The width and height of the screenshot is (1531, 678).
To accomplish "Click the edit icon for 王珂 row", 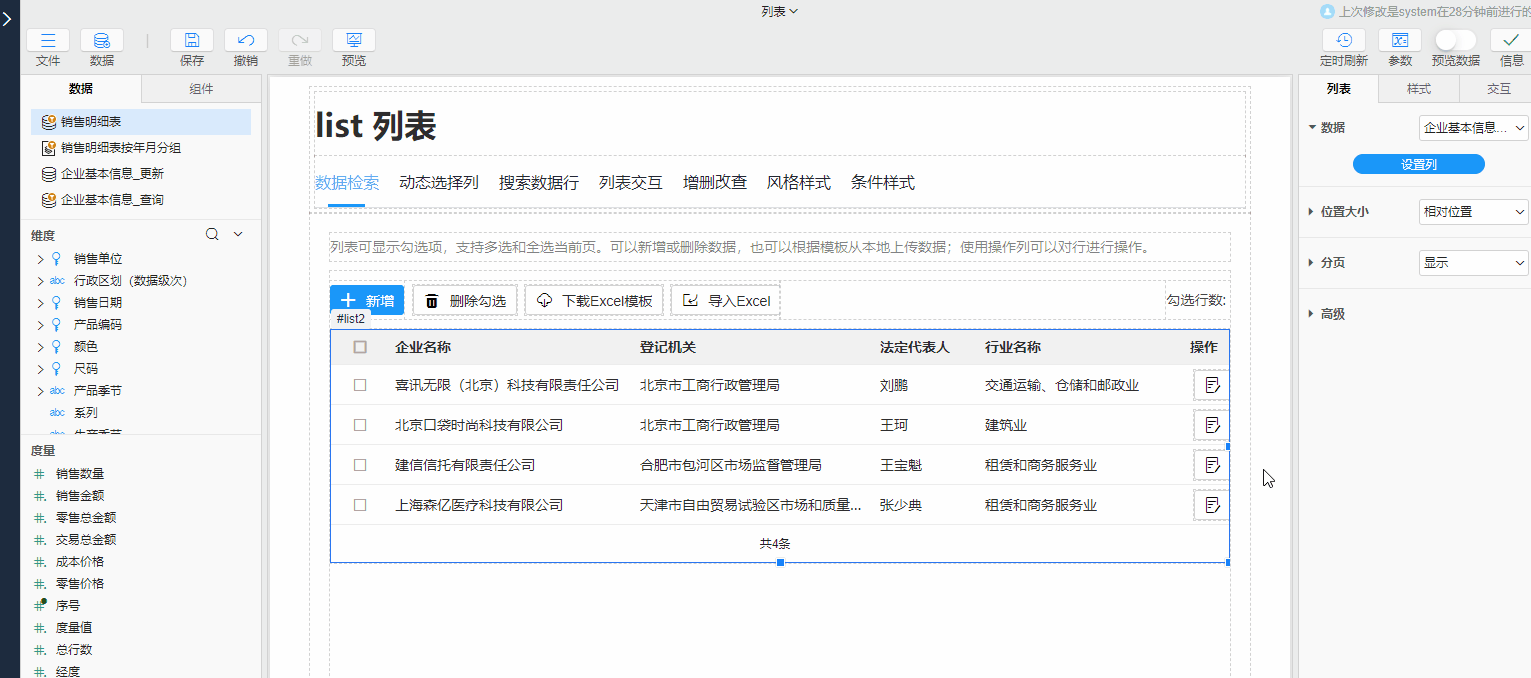I will tap(1212, 425).
